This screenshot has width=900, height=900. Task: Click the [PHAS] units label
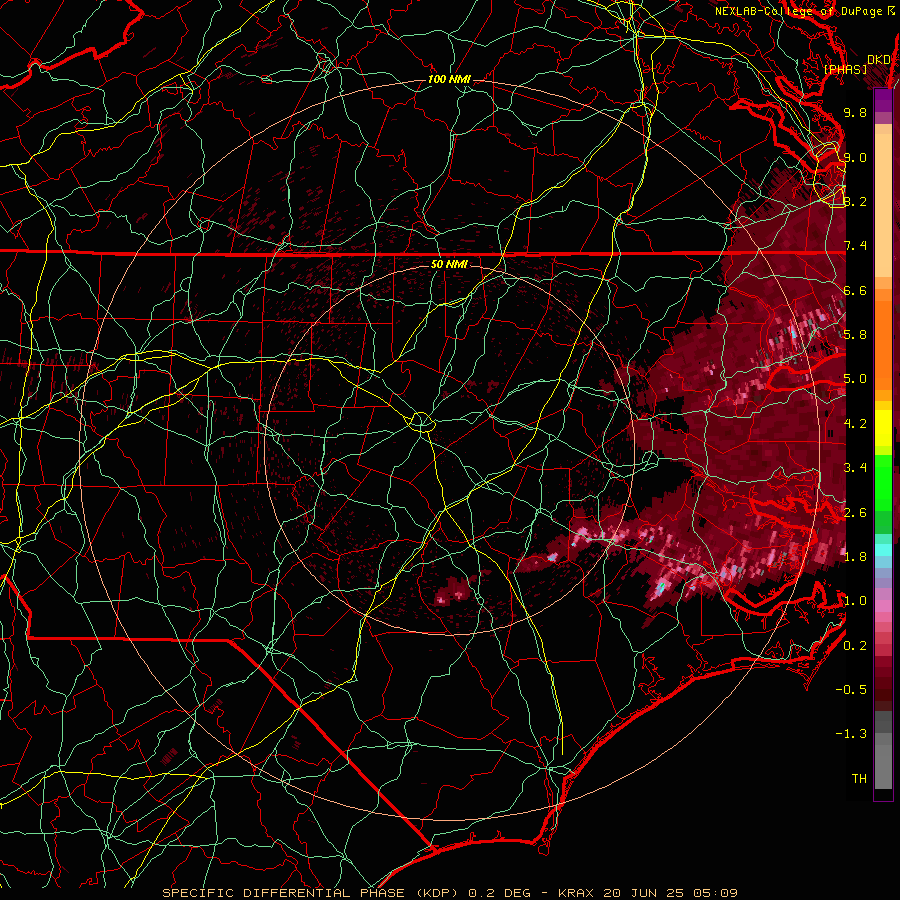(845, 70)
